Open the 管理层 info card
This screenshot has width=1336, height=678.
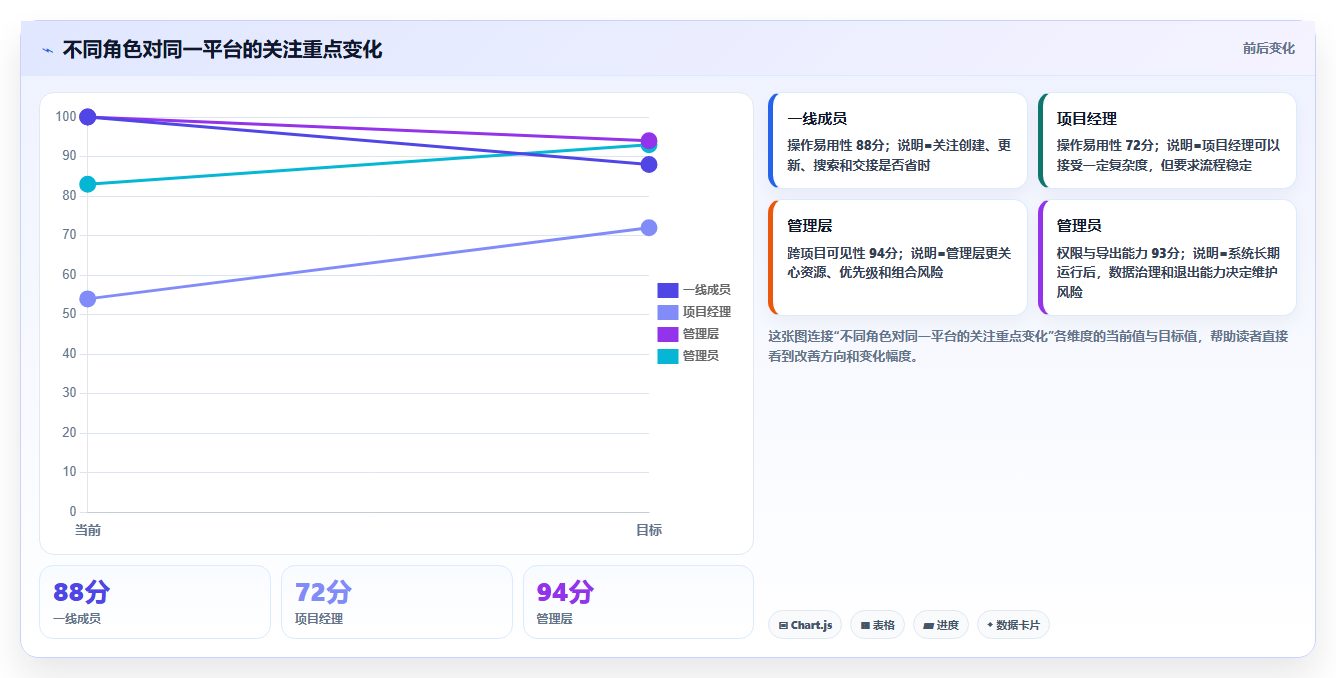pyautogui.click(x=898, y=258)
